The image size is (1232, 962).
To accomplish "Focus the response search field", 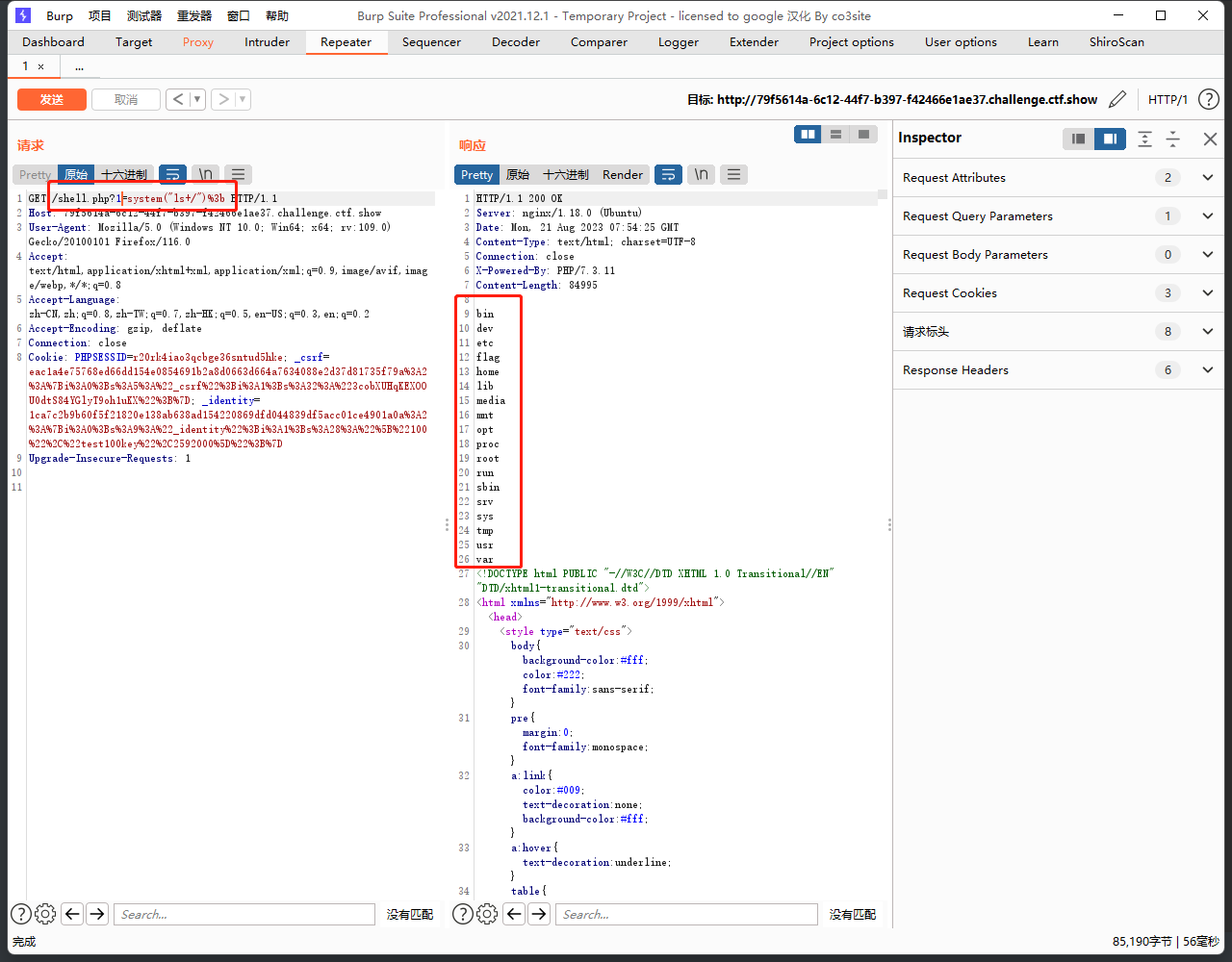I will point(686,914).
